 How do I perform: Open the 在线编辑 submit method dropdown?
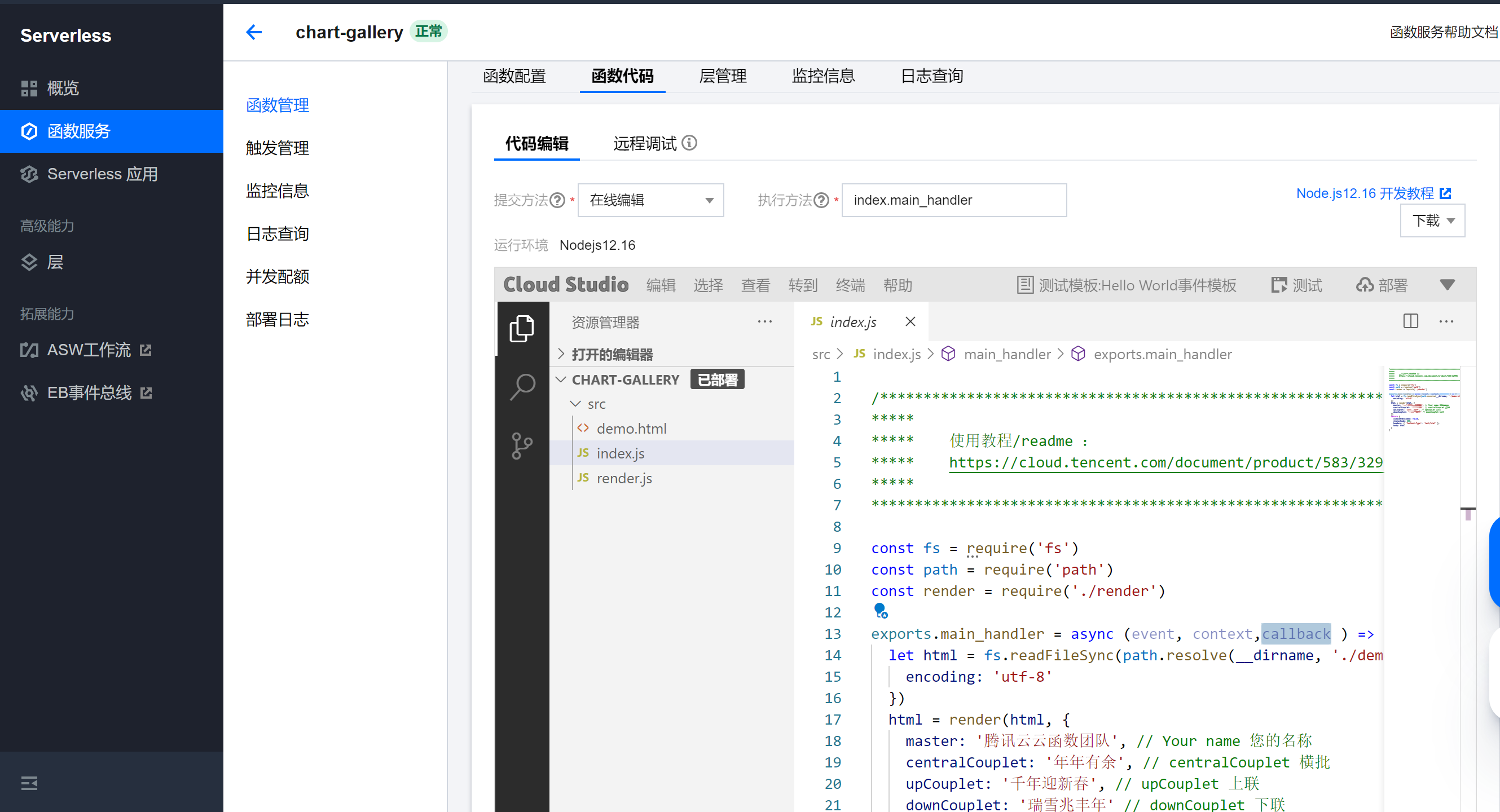(x=650, y=200)
